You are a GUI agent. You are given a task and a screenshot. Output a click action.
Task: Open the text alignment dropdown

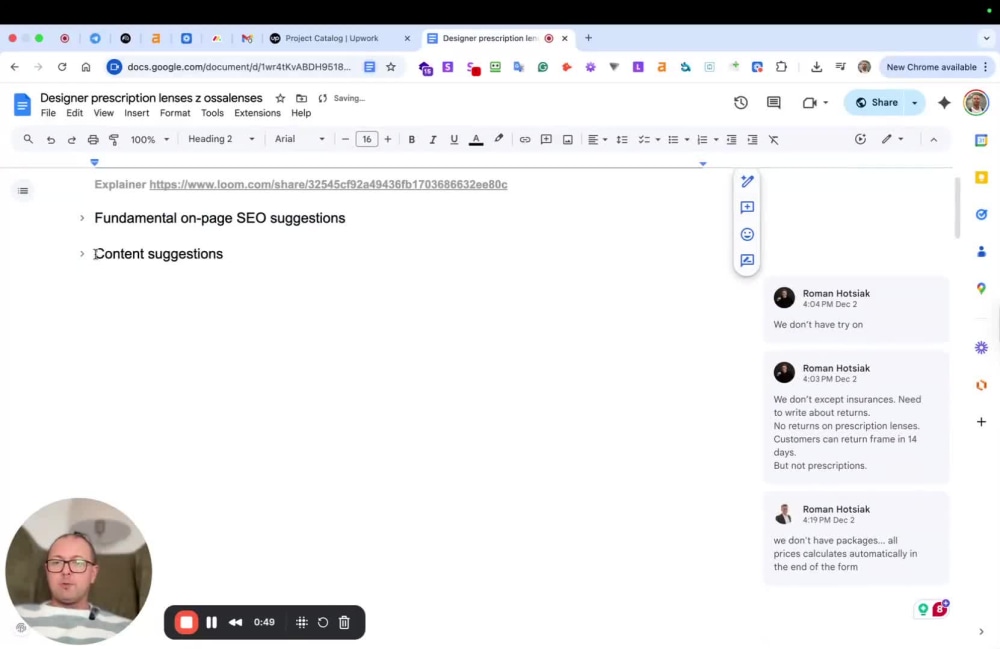[597, 140]
